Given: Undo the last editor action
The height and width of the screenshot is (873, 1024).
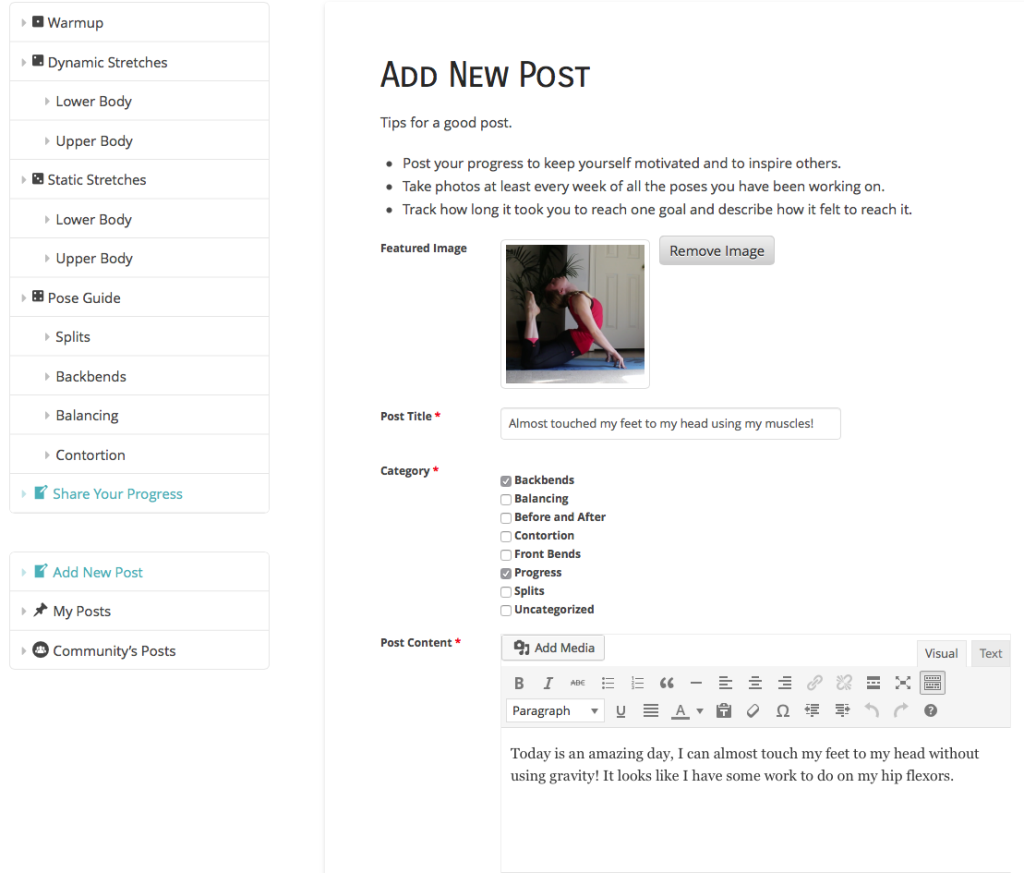Looking at the screenshot, I should (871, 711).
